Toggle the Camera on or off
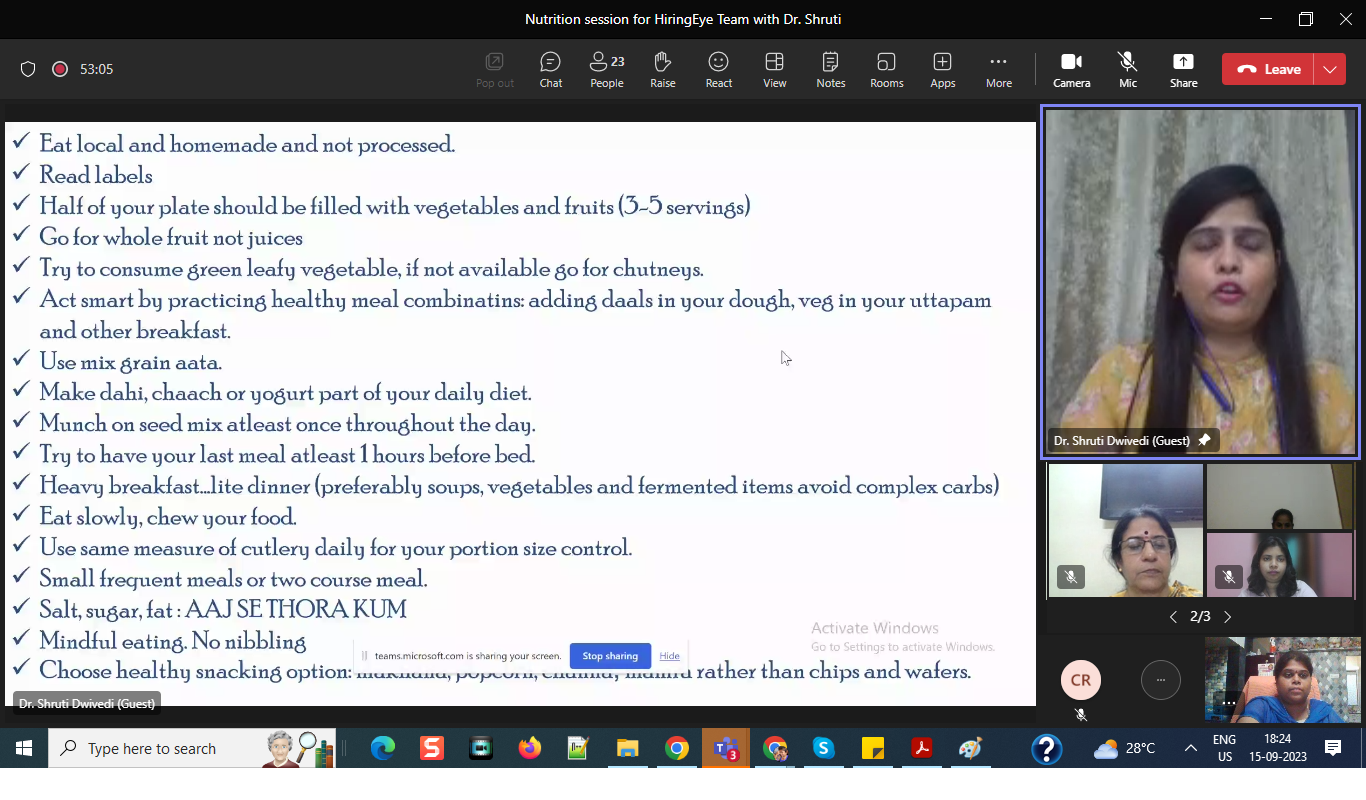The height and width of the screenshot is (800, 1366). [1071, 70]
